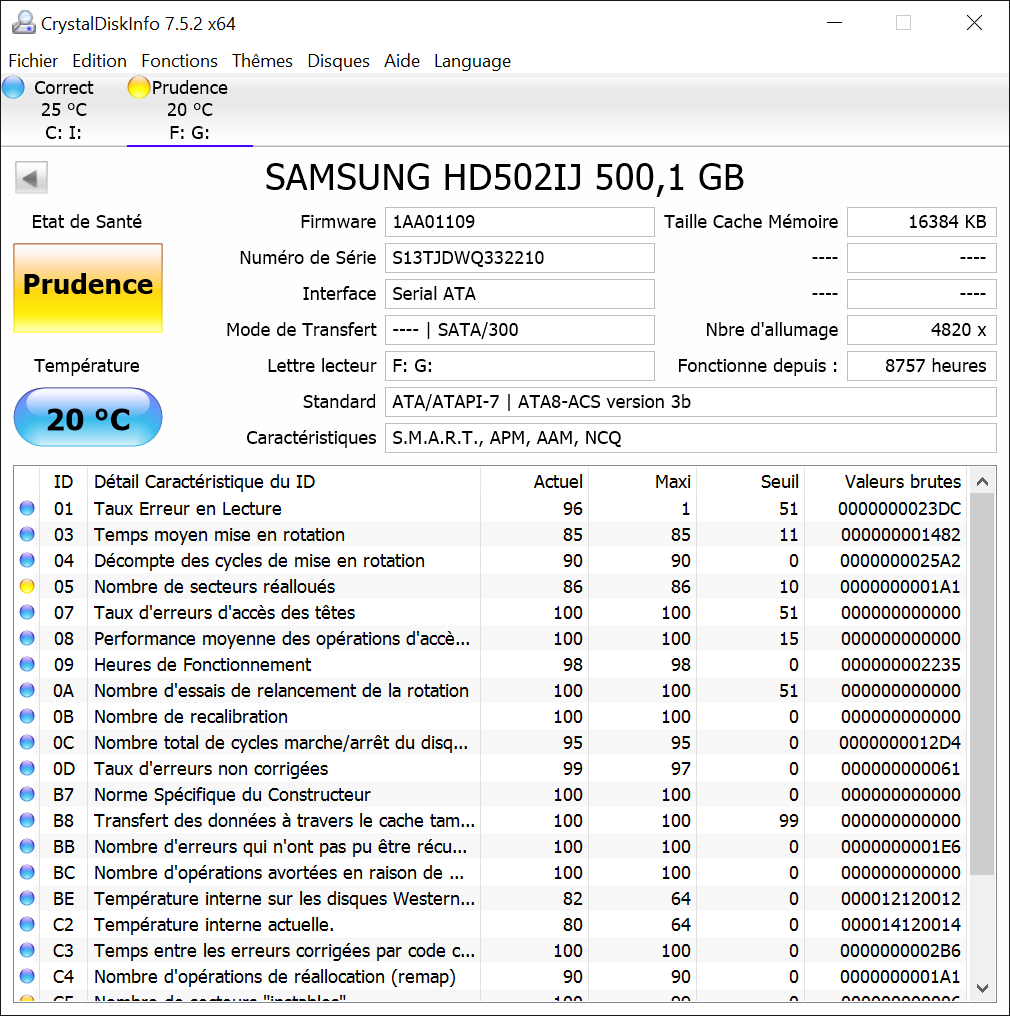
Task: Click the Firmware field 1AA01109
Action: tap(519, 222)
